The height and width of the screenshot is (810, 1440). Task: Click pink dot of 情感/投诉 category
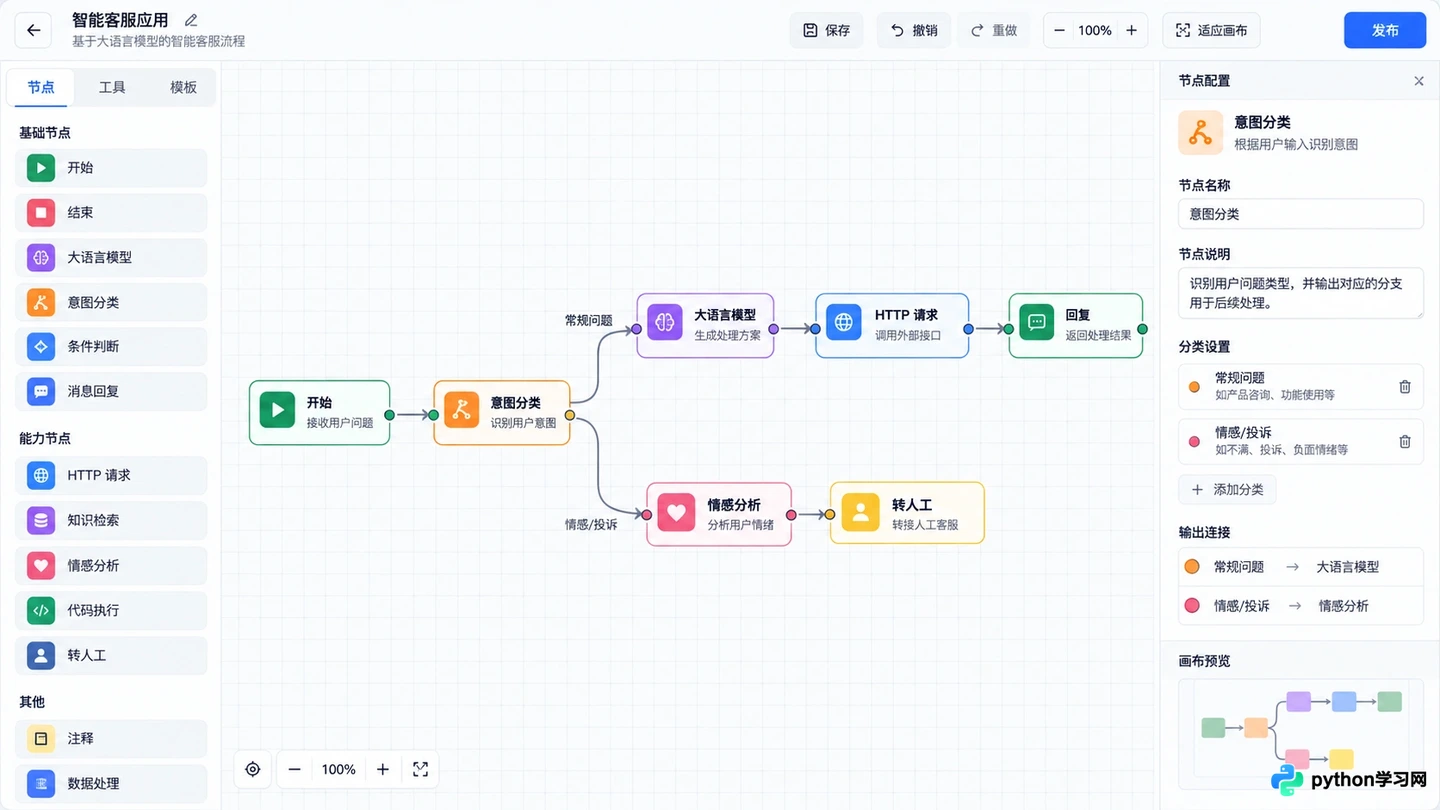click(x=1194, y=441)
